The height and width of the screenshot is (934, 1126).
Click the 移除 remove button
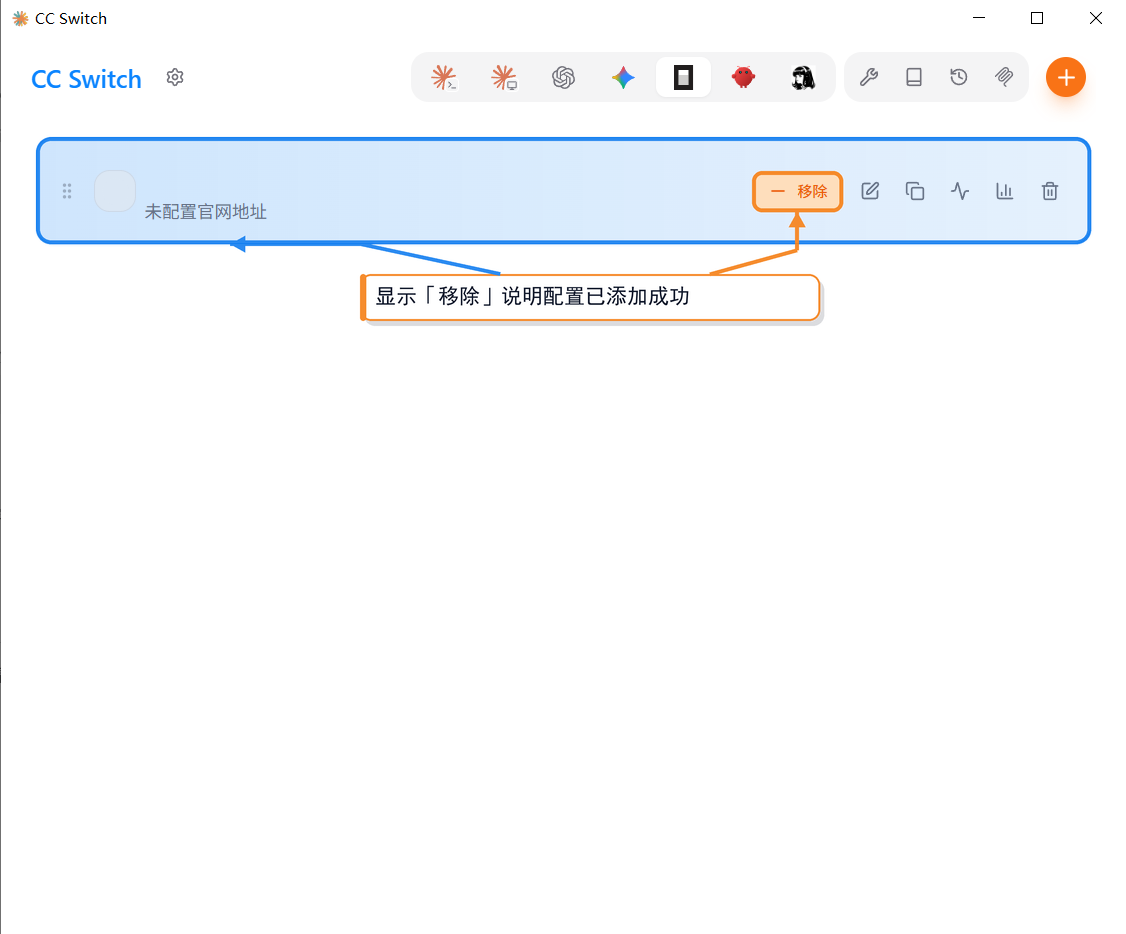coord(798,192)
